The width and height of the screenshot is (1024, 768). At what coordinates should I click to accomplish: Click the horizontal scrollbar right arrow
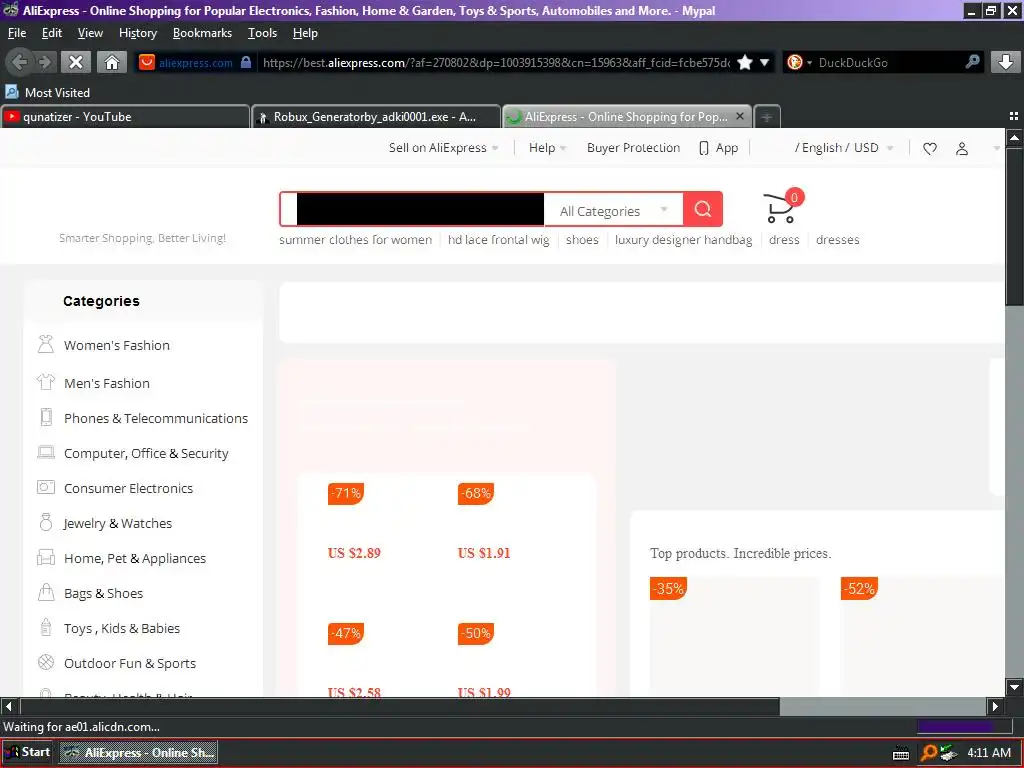(995, 706)
